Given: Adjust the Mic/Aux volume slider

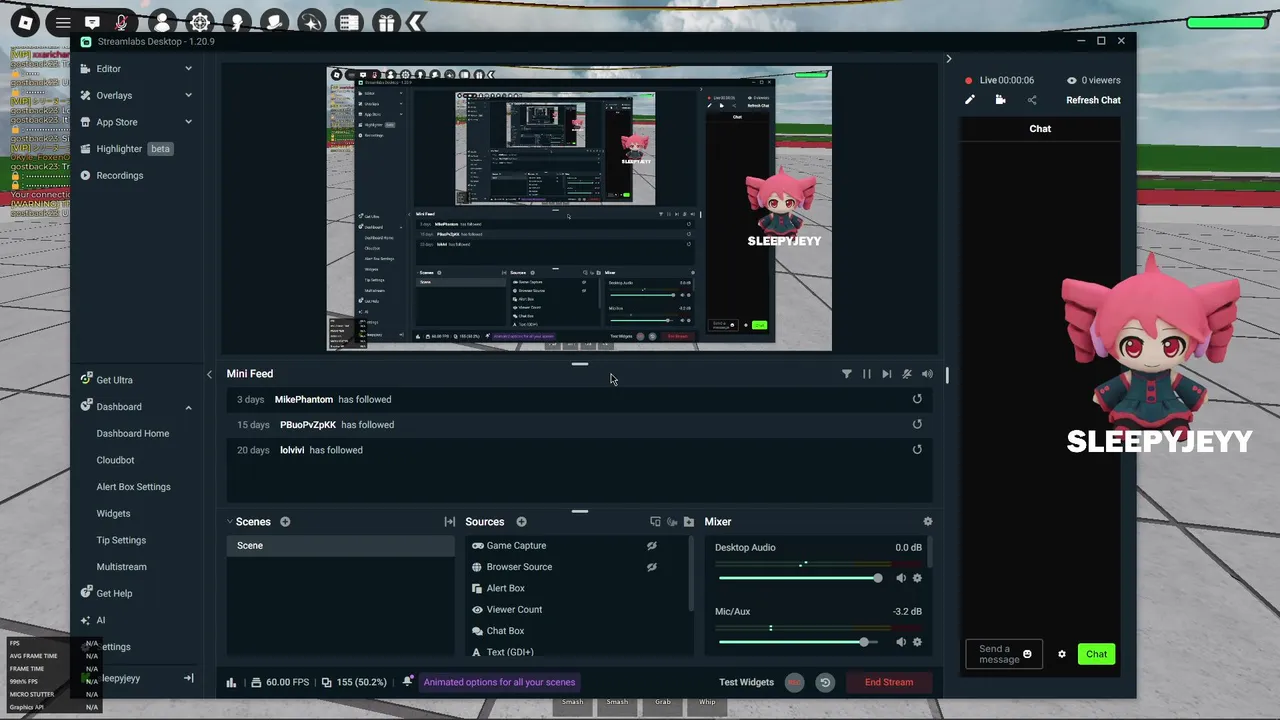Looking at the screenshot, I should [x=800, y=642].
